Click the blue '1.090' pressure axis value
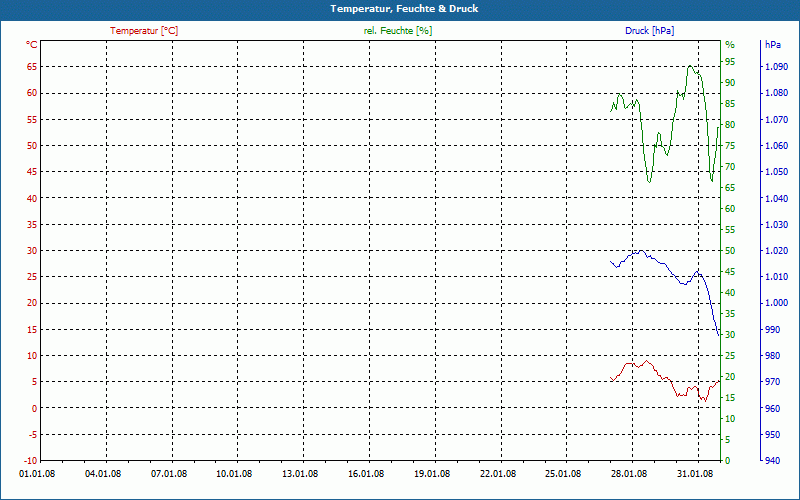The image size is (800, 500). [x=777, y=67]
